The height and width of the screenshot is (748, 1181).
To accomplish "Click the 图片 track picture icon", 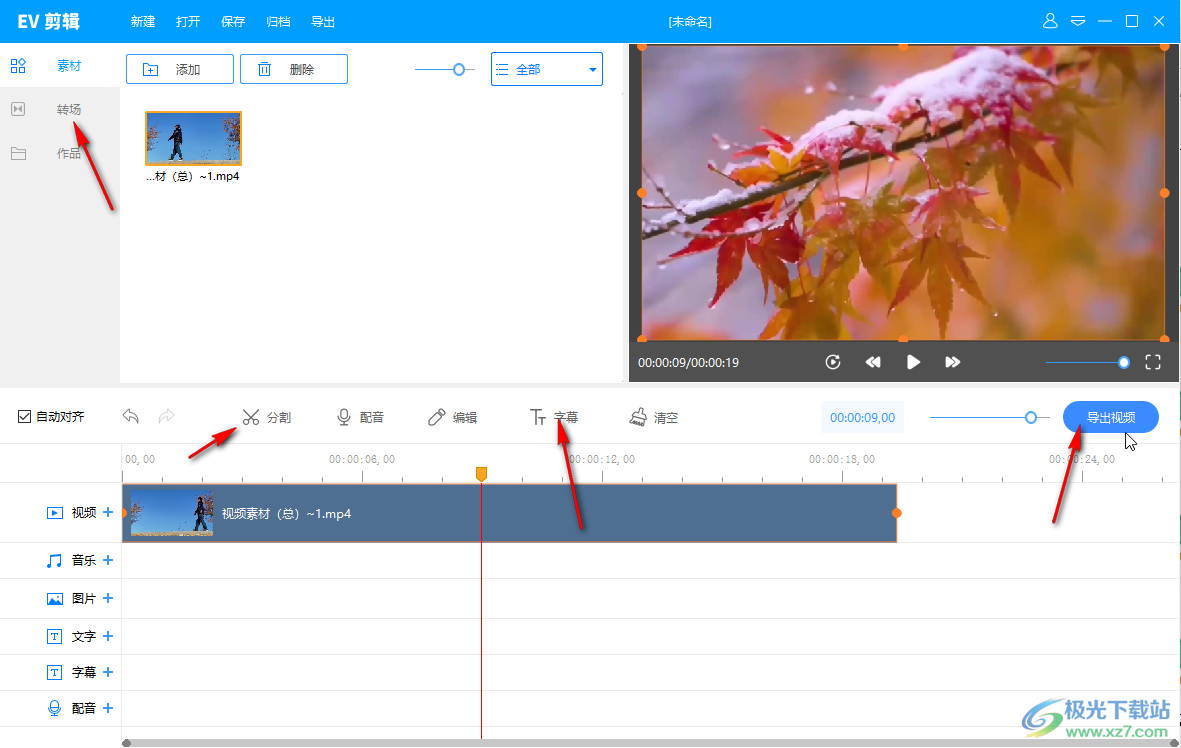I will point(54,599).
